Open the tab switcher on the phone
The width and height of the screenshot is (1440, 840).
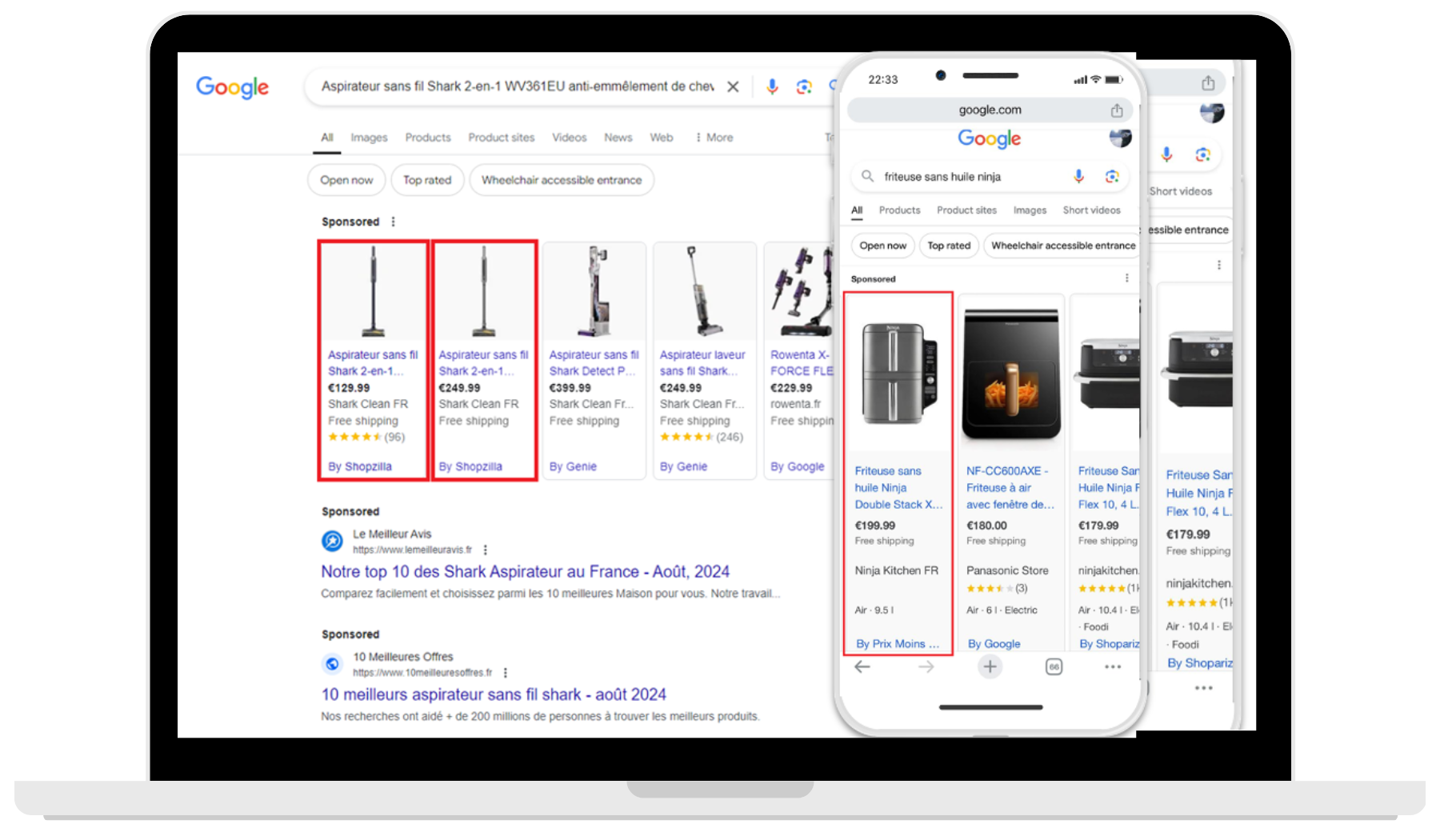(1054, 666)
